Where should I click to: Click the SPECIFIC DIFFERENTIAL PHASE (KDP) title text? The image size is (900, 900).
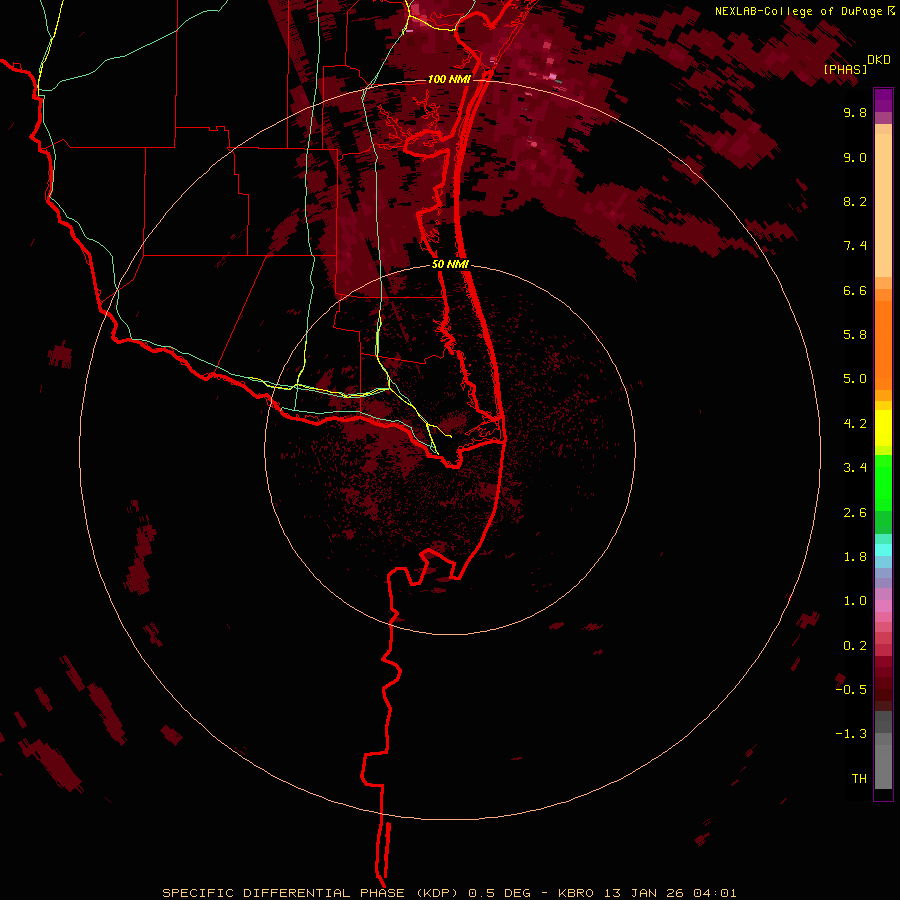tap(310, 893)
